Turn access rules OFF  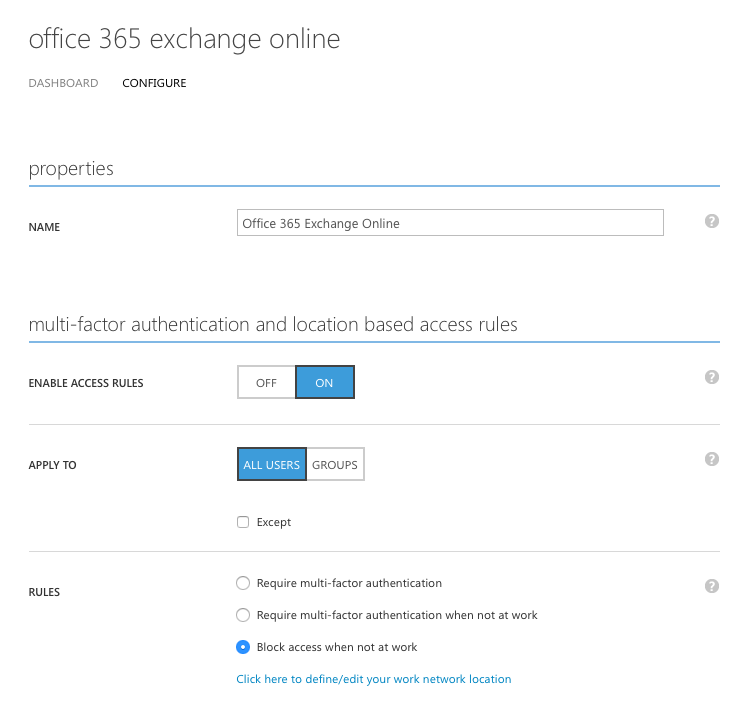(266, 382)
